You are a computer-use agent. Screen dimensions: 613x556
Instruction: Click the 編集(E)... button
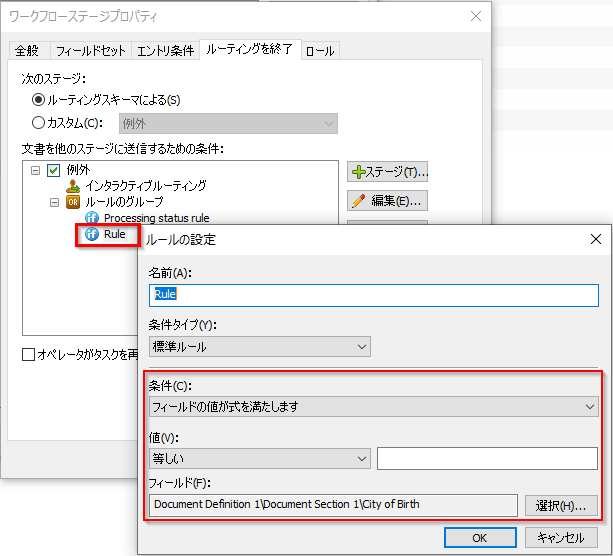[x=387, y=201]
